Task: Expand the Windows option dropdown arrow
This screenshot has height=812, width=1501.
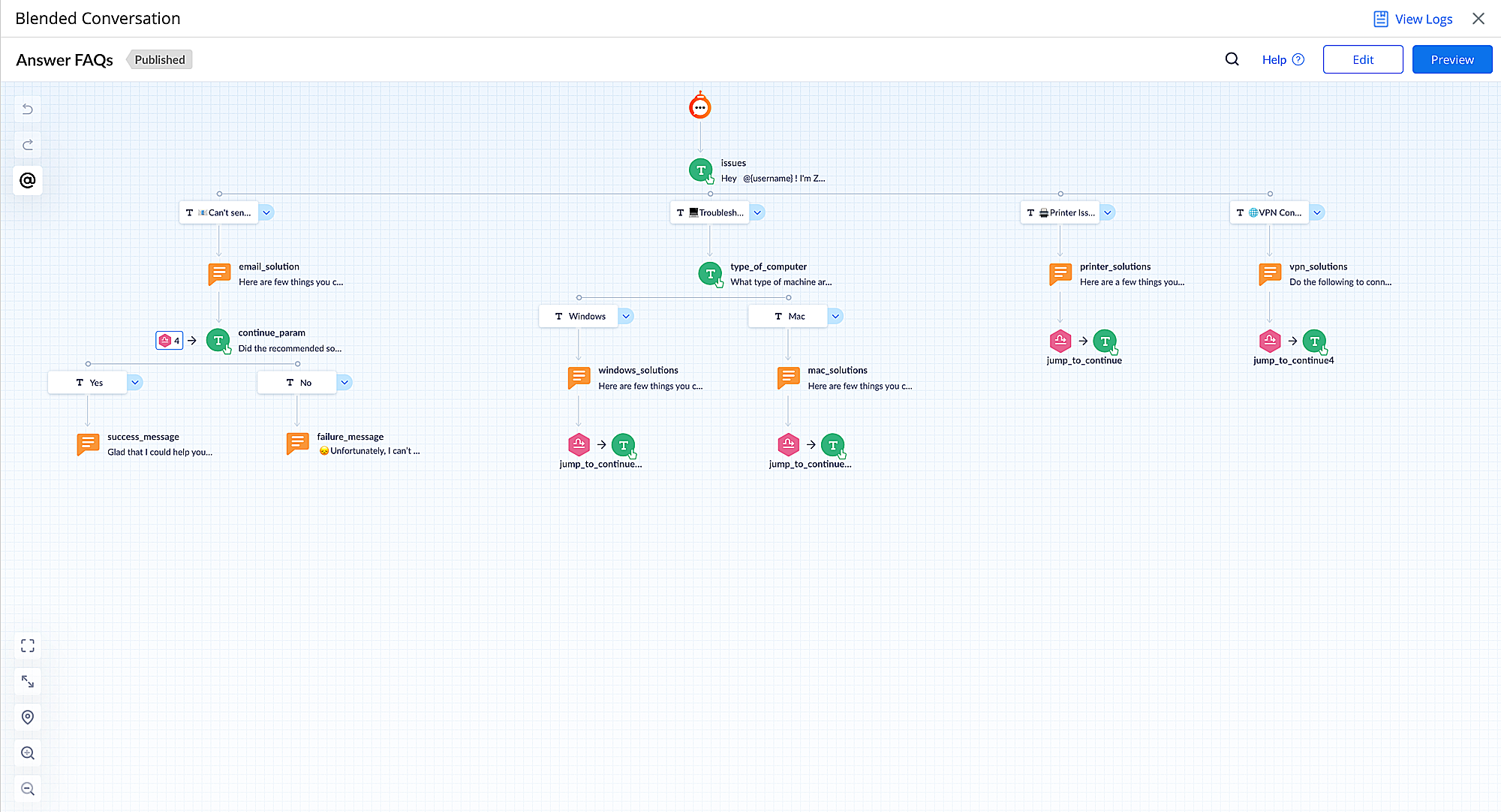Action: (626, 316)
